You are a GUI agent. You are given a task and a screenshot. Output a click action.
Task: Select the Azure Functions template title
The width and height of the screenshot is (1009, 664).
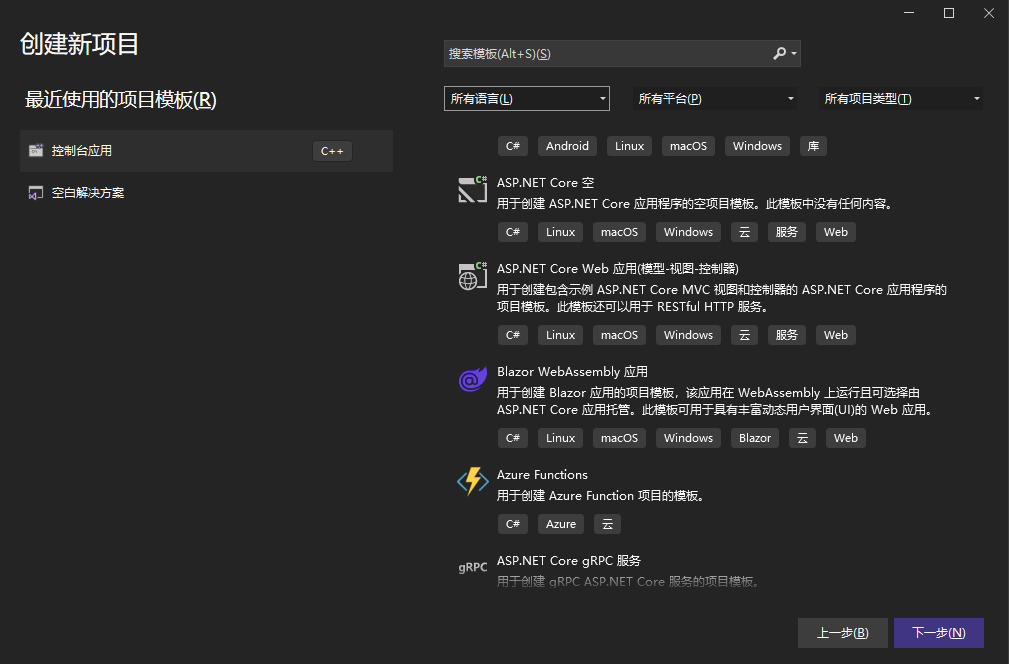[x=542, y=475]
